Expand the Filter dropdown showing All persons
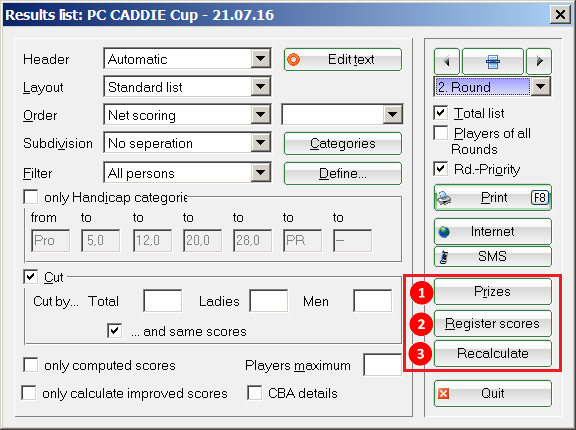 [x=187, y=173]
